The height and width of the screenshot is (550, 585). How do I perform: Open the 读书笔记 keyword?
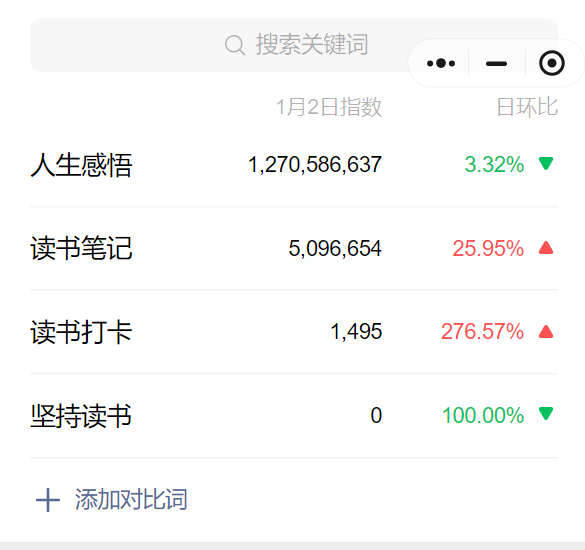click(81, 248)
